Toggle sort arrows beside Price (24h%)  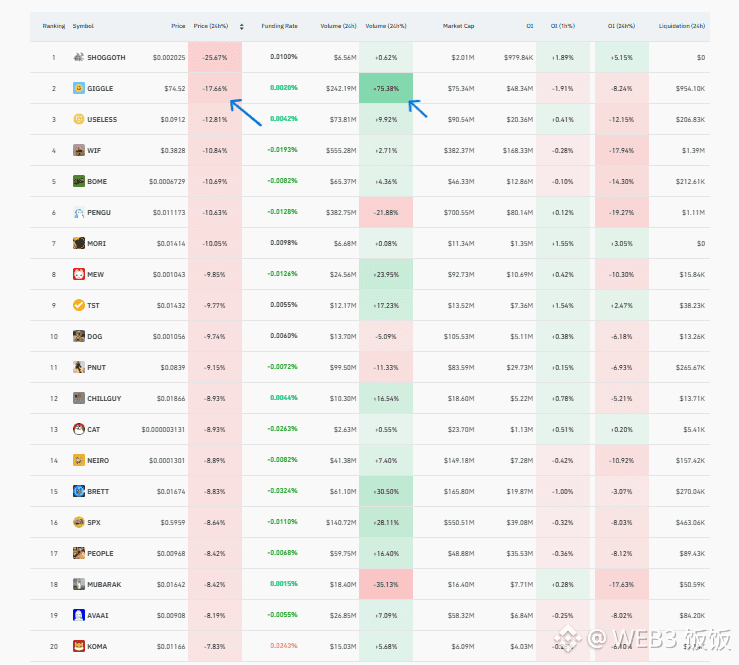click(x=241, y=26)
